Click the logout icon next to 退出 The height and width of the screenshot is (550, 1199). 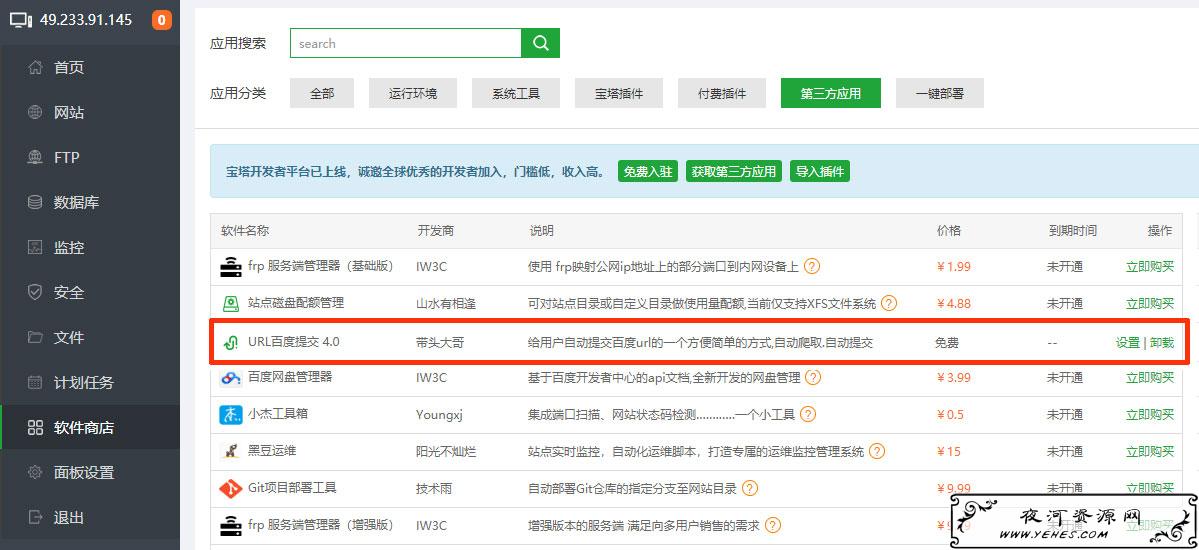34,517
